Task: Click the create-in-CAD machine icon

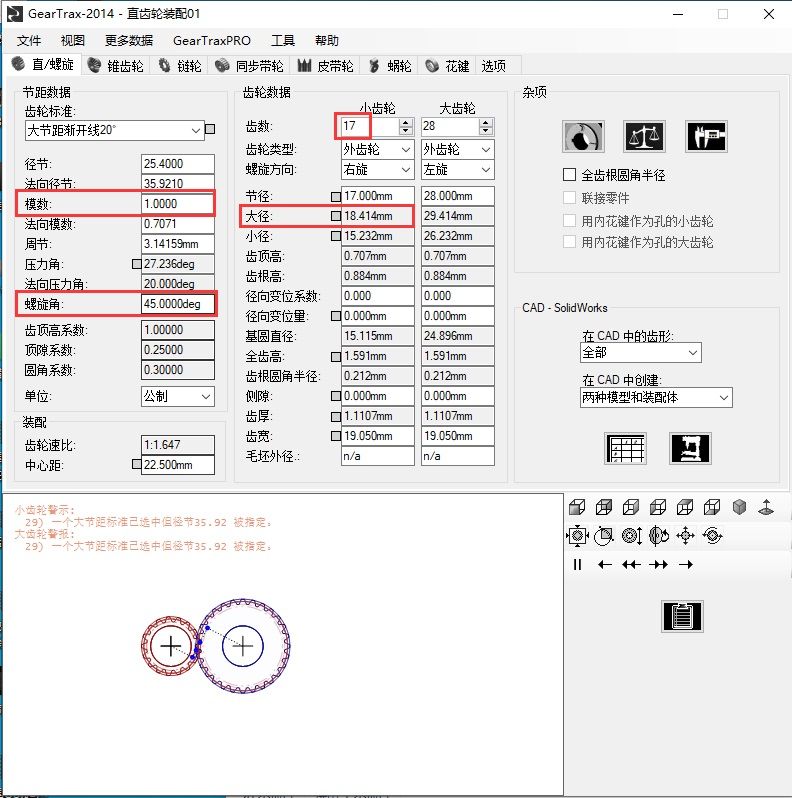Action: [690, 448]
